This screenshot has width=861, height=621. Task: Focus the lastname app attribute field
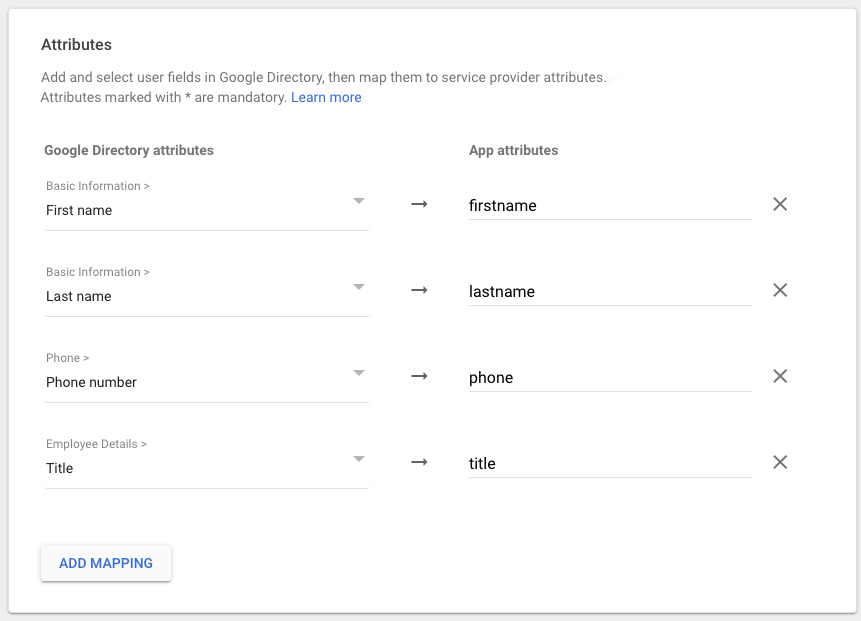point(609,291)
